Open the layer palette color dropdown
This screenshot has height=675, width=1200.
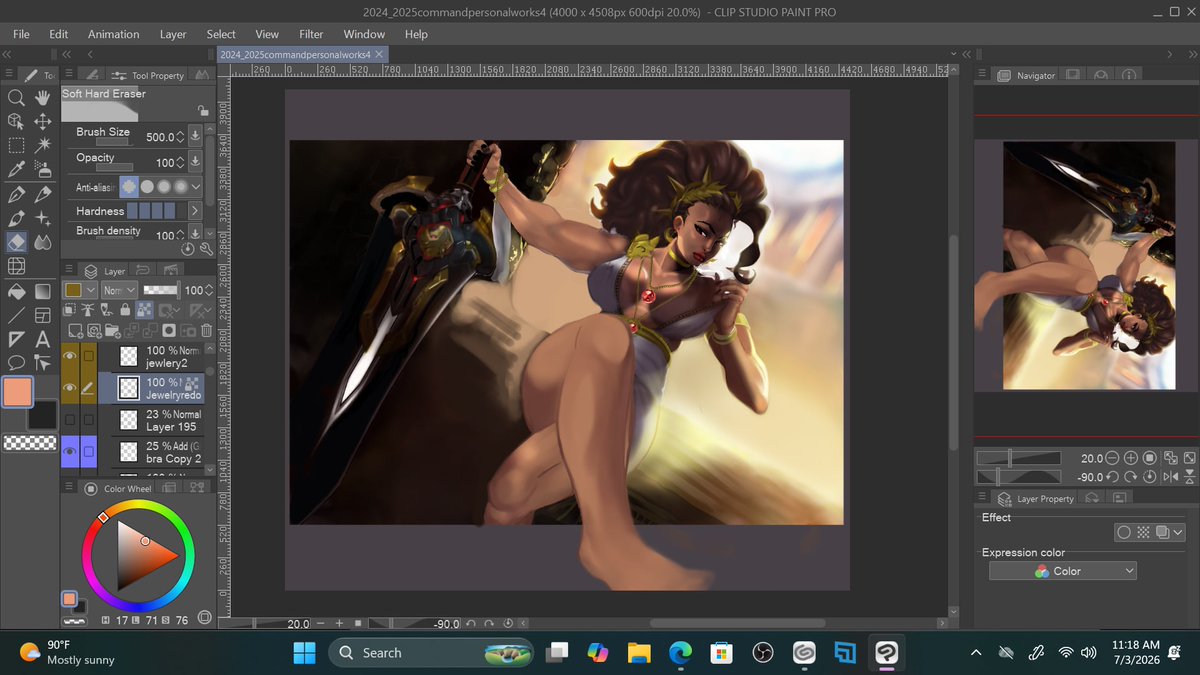click(x=80, y=290)
